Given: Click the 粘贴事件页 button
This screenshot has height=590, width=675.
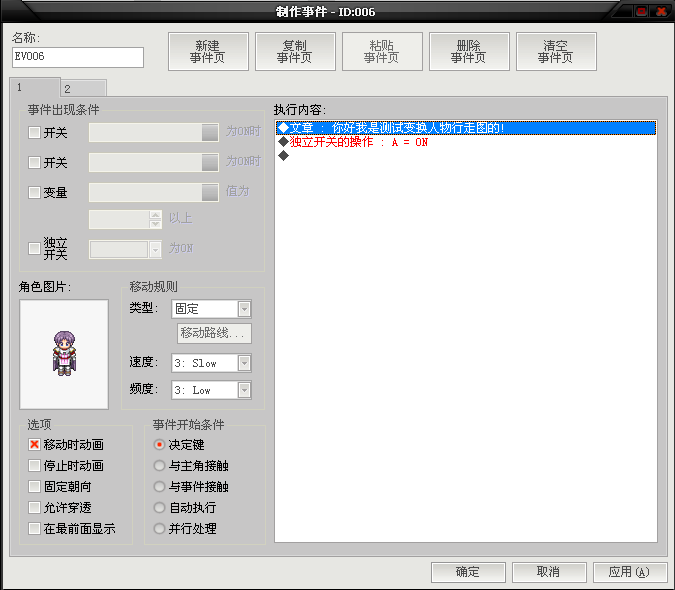Looking at the screenshot, I should coord(382,52).
